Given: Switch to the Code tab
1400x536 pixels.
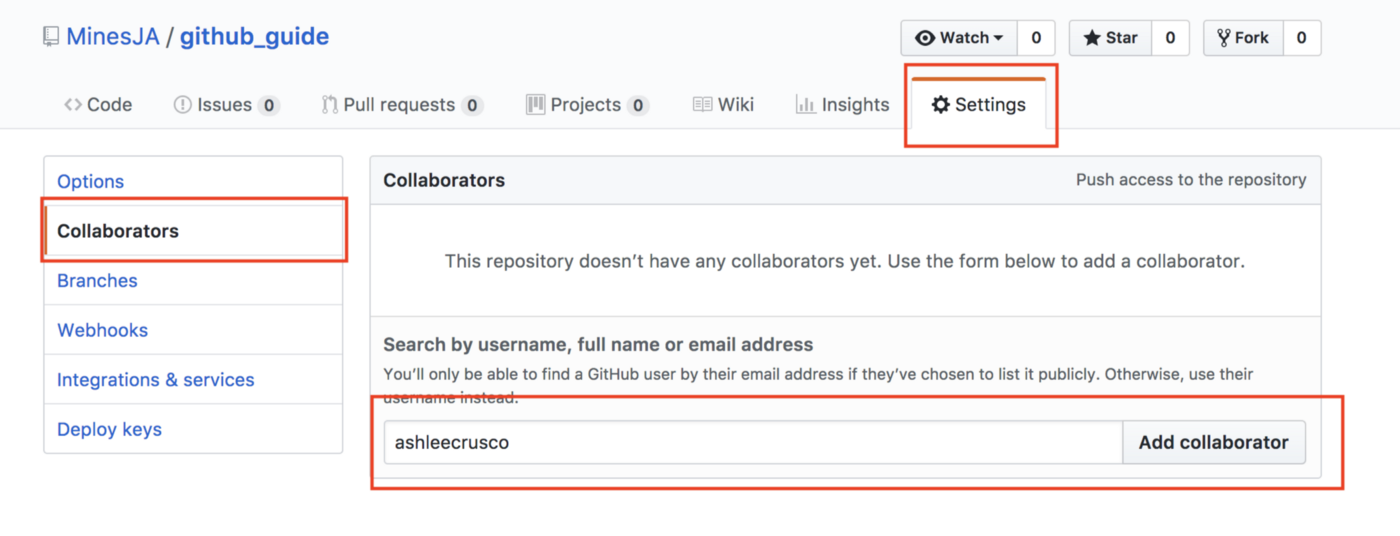Looking at the screenshot, I should coord(98,104).
